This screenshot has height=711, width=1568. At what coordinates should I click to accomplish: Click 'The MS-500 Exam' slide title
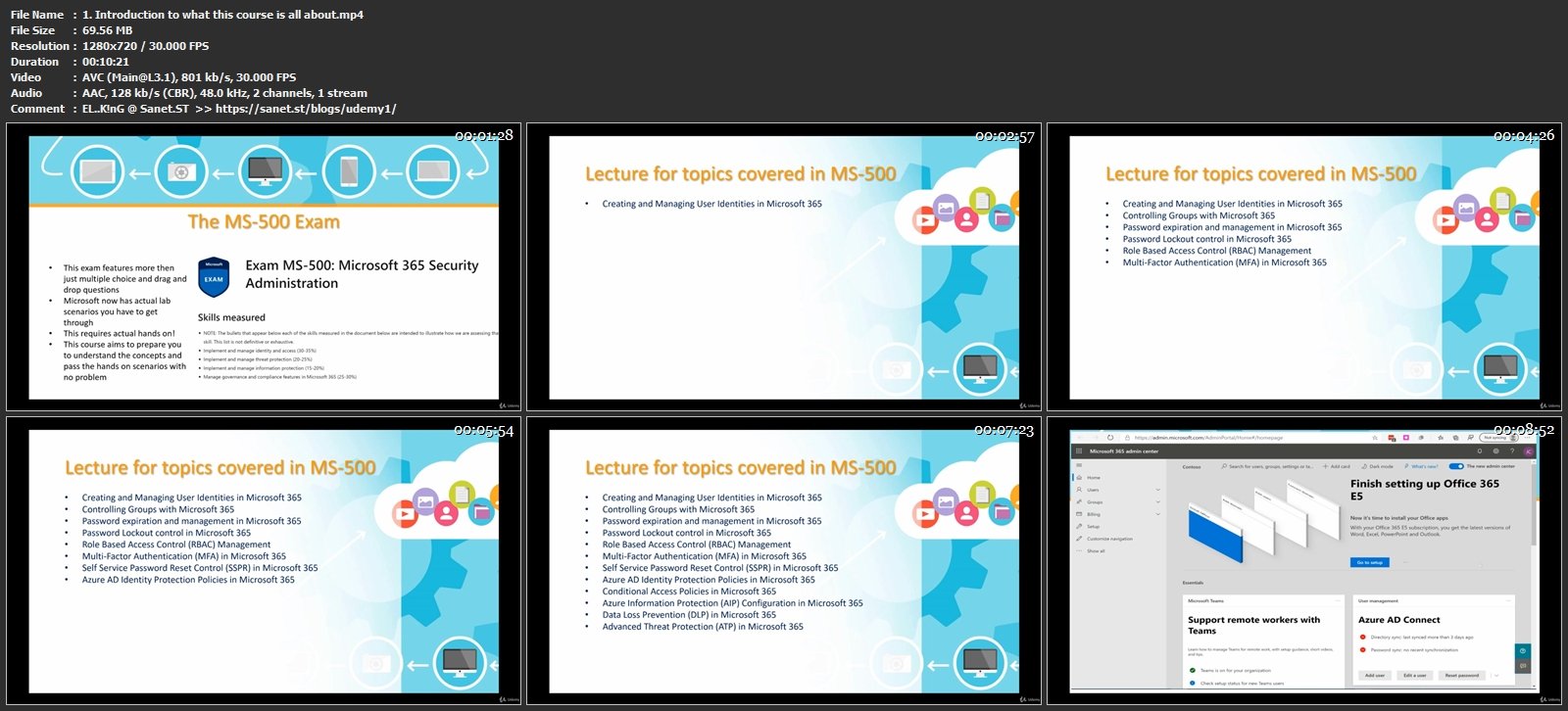point(264,222)
